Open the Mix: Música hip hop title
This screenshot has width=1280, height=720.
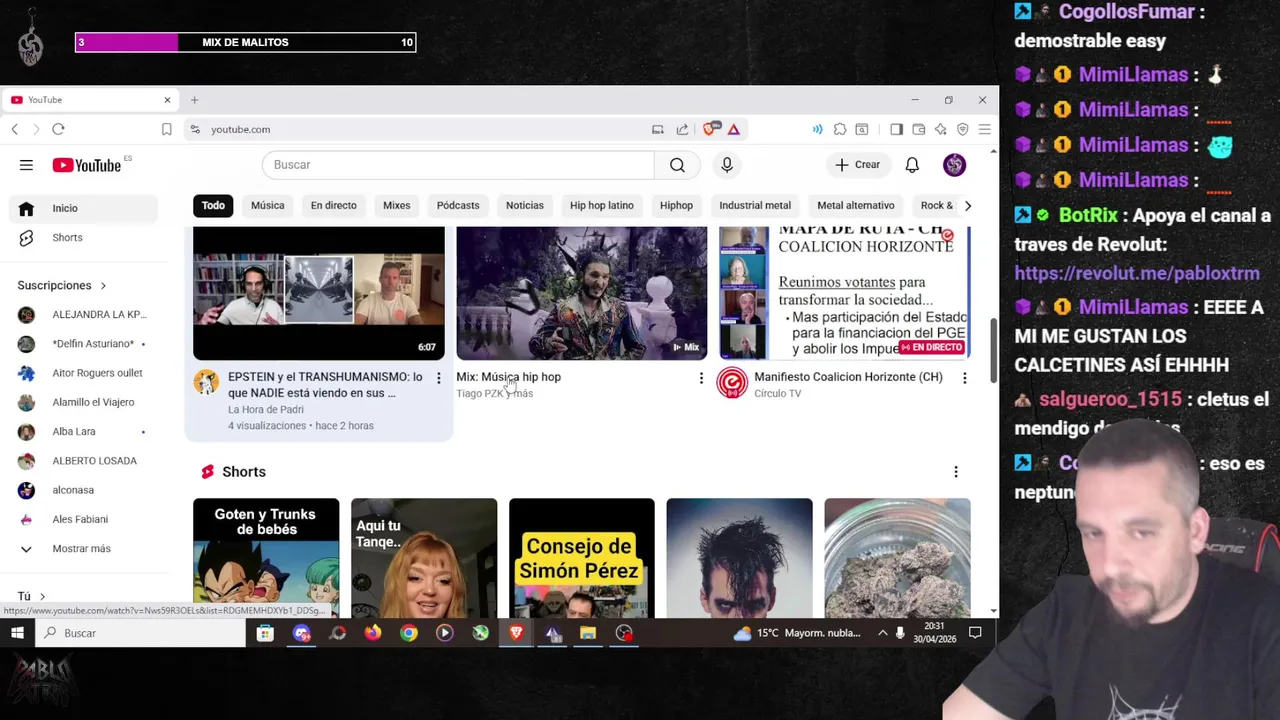click(508, 377)
